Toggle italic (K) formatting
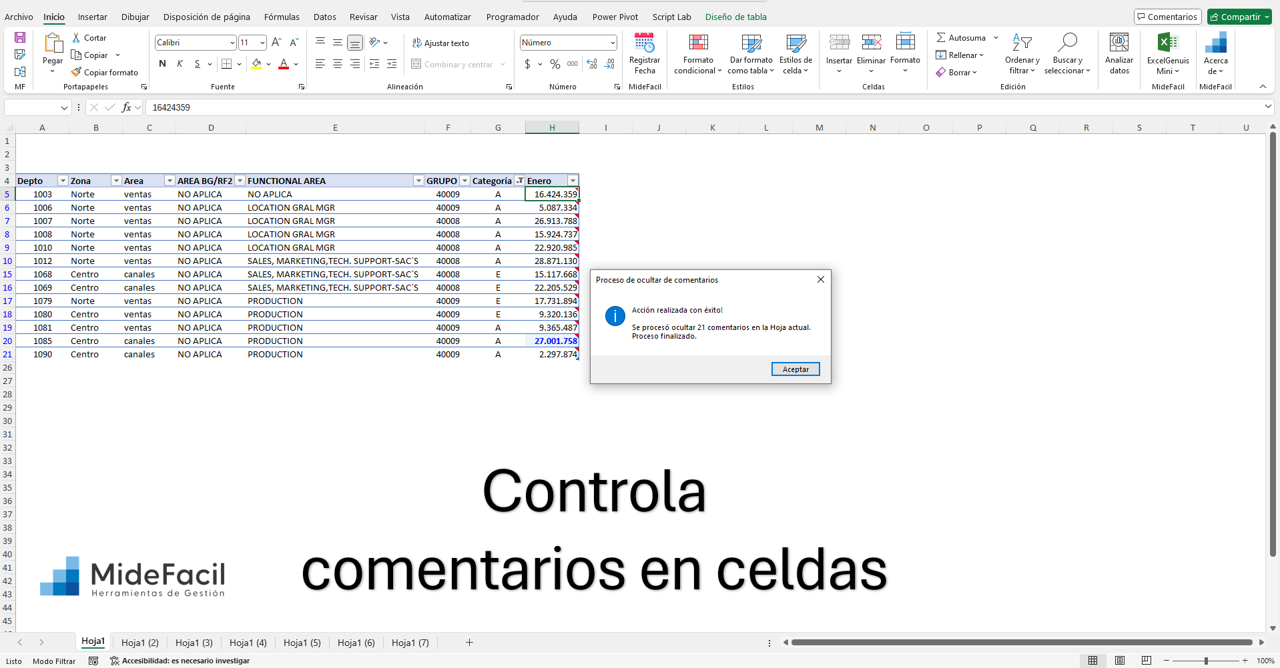Viewport: 1280px width, 668px height. click(x=180, y=64)
